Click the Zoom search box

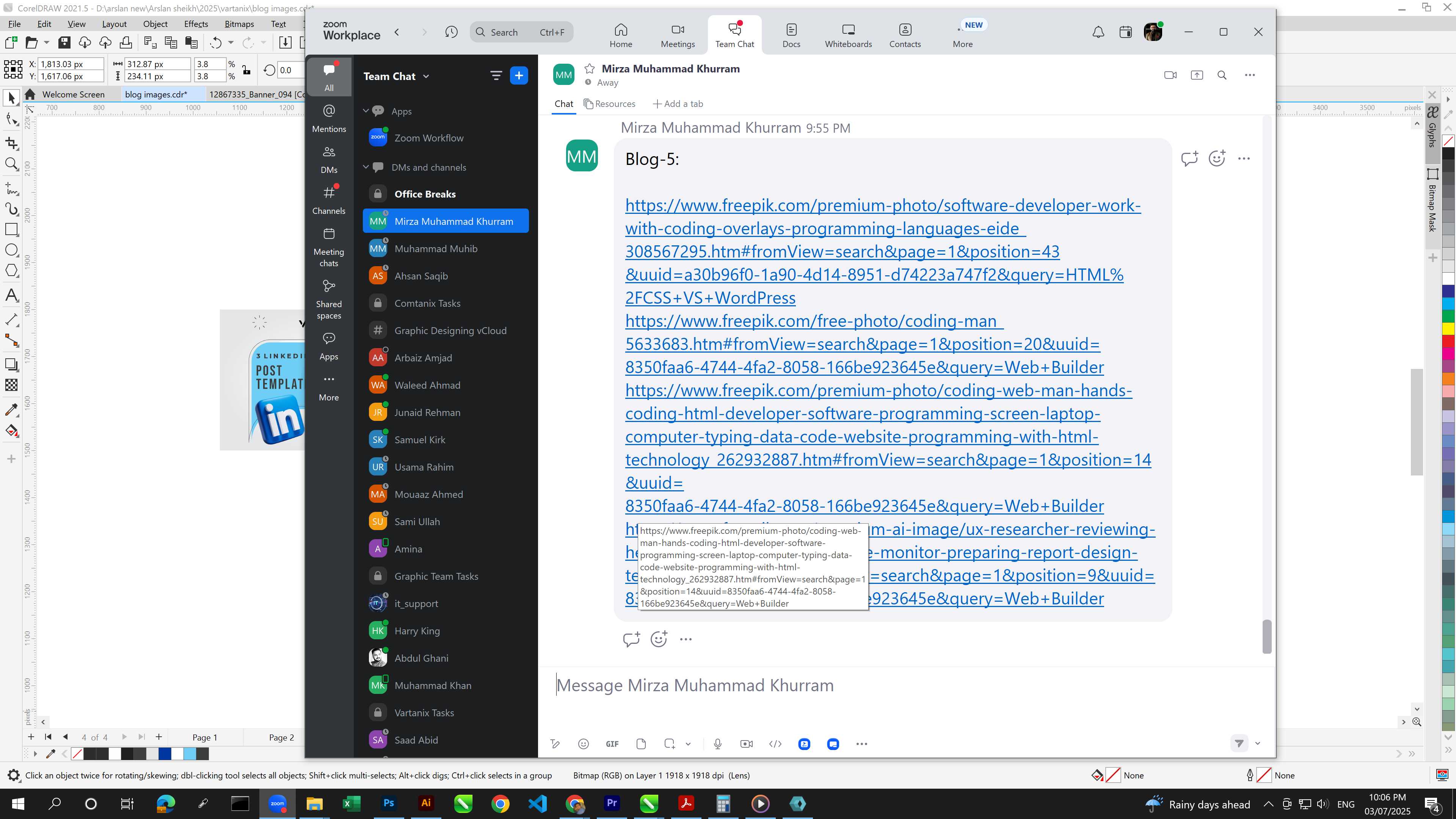521,32
